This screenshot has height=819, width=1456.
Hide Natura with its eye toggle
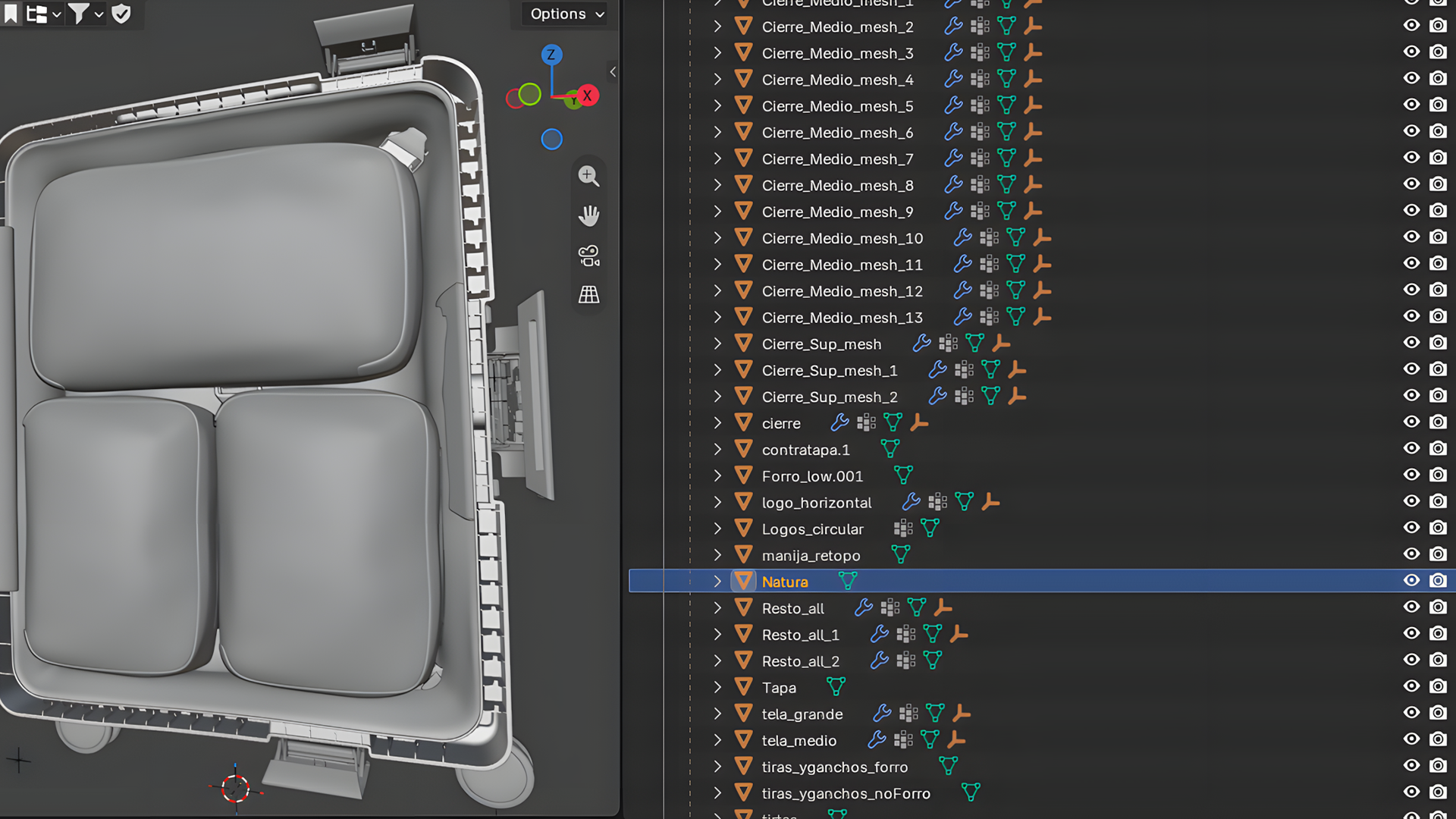click(1411, 580)
